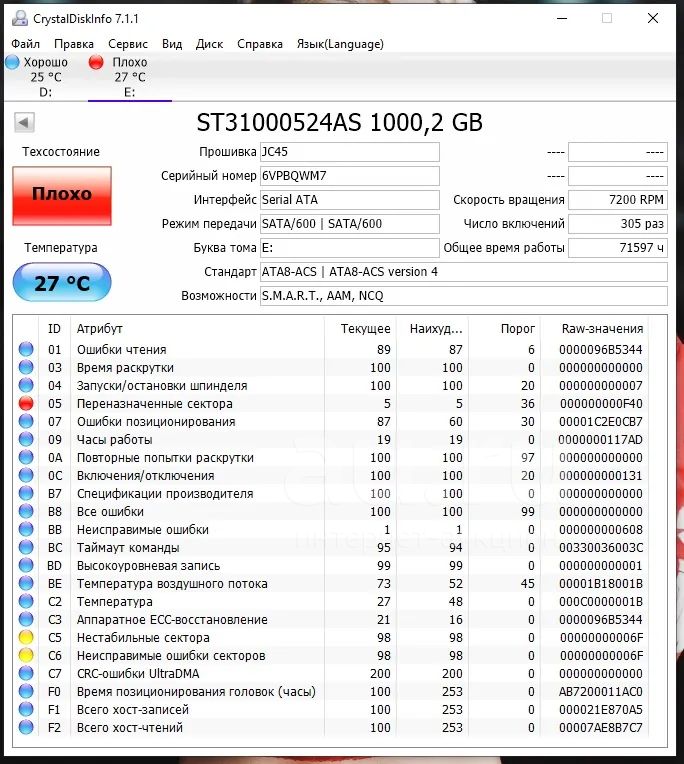The image size is (684, 764).
Task: Click the disk title ST31000524AS 1000,2 GB
Action: [340, 122]
